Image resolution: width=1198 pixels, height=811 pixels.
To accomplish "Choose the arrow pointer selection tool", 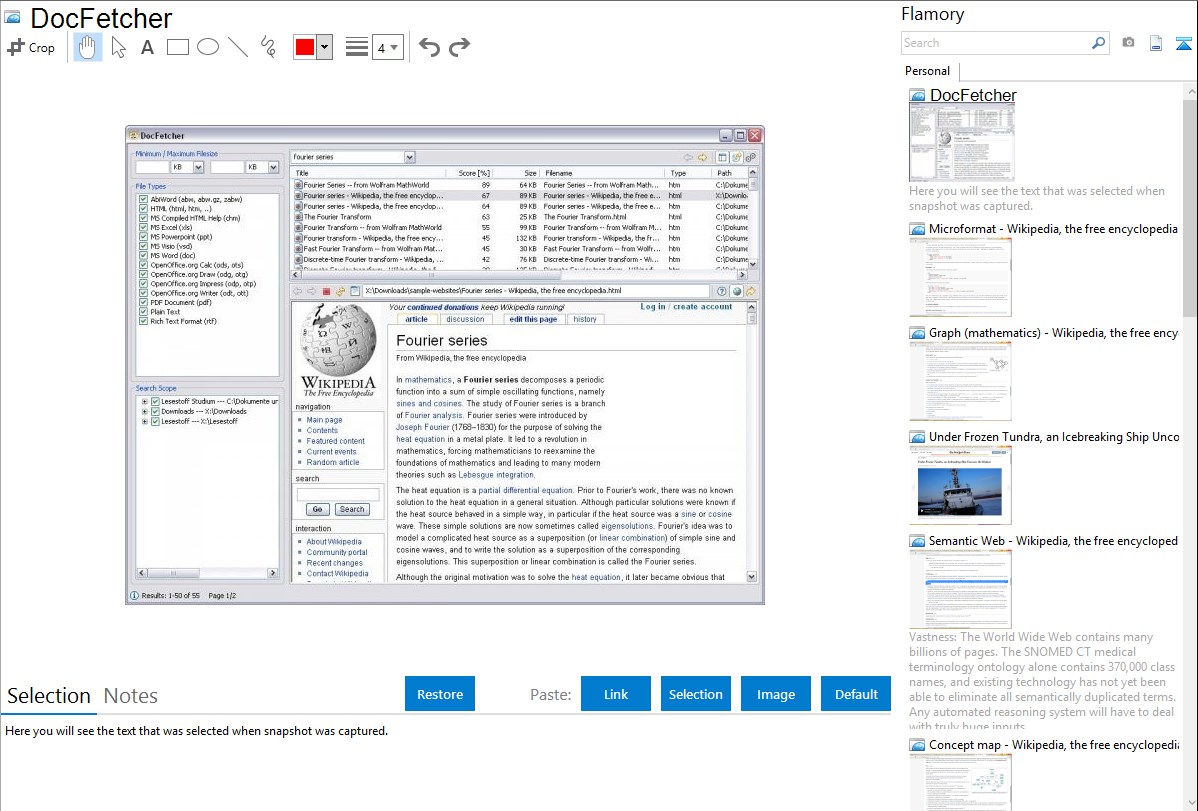I will (x=118, y=47).
